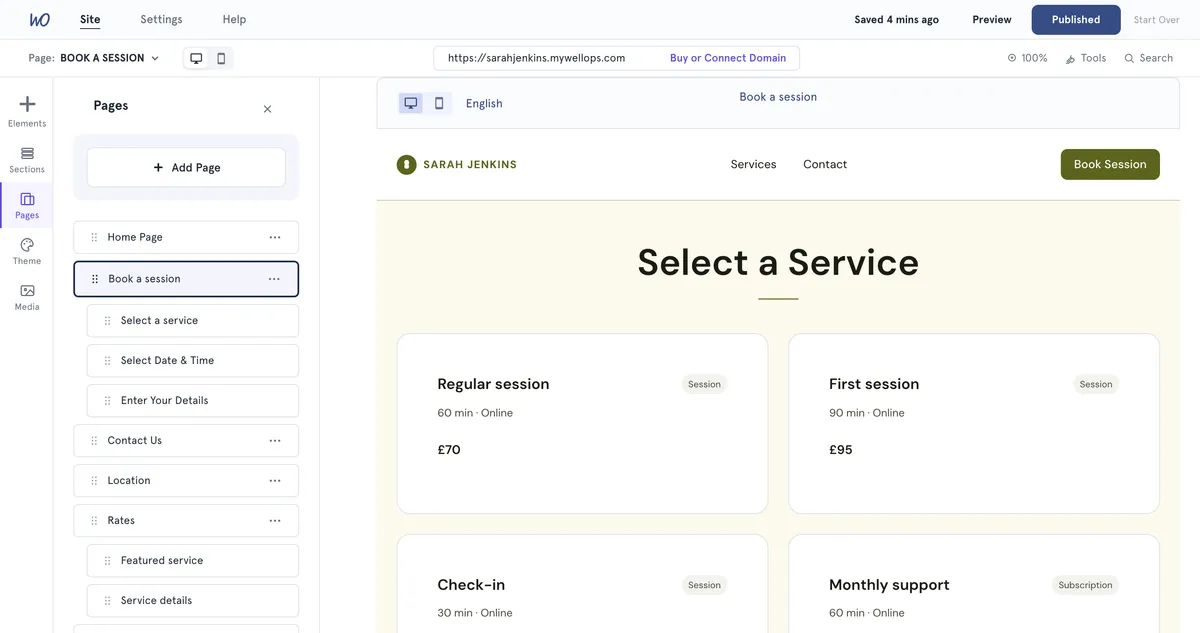This screenshot has width=1200, height=633.
Task: Click the Select a Service heading
Action: [778, 262]
